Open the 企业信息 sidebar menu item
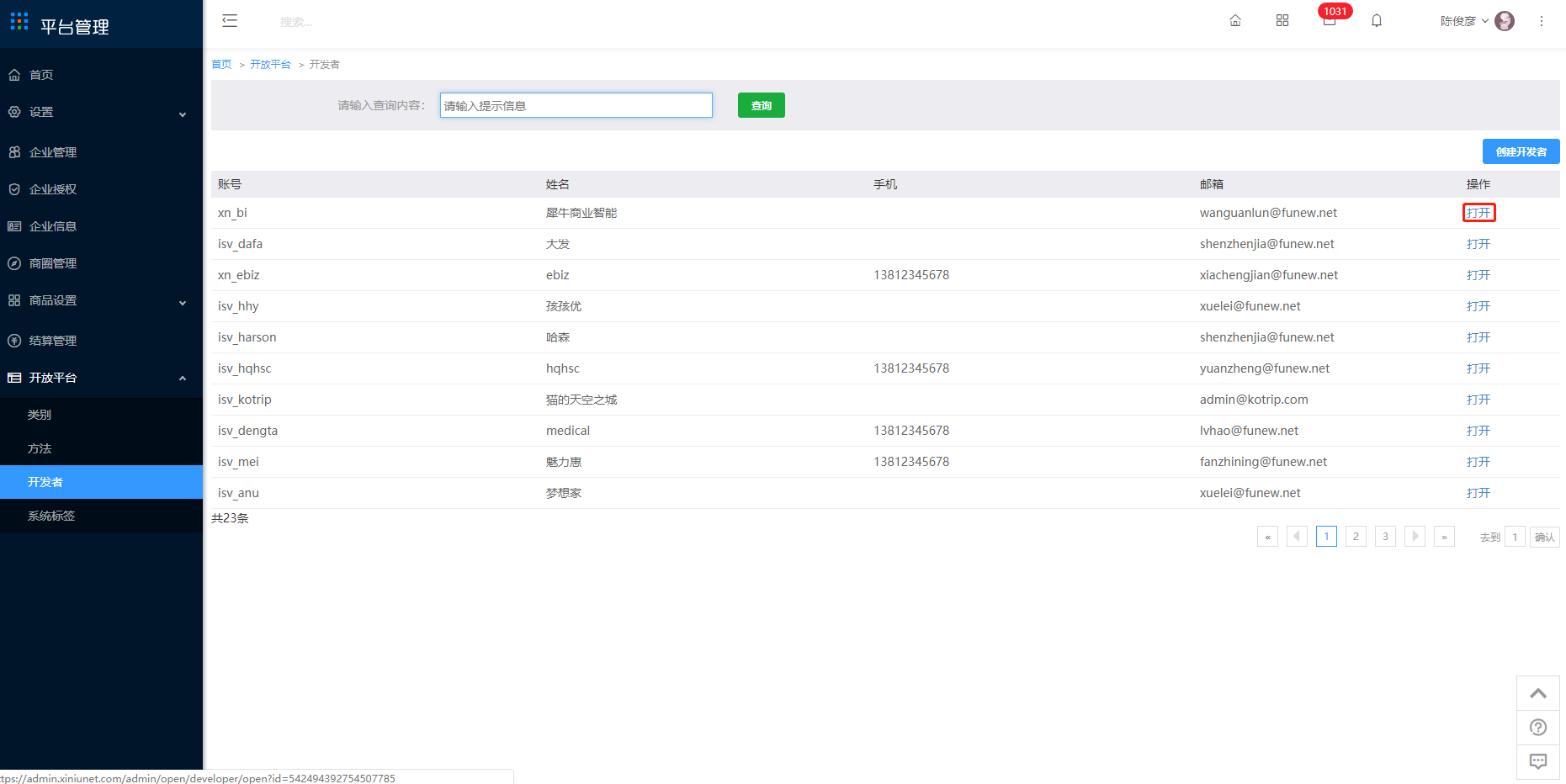 point(101,226)
